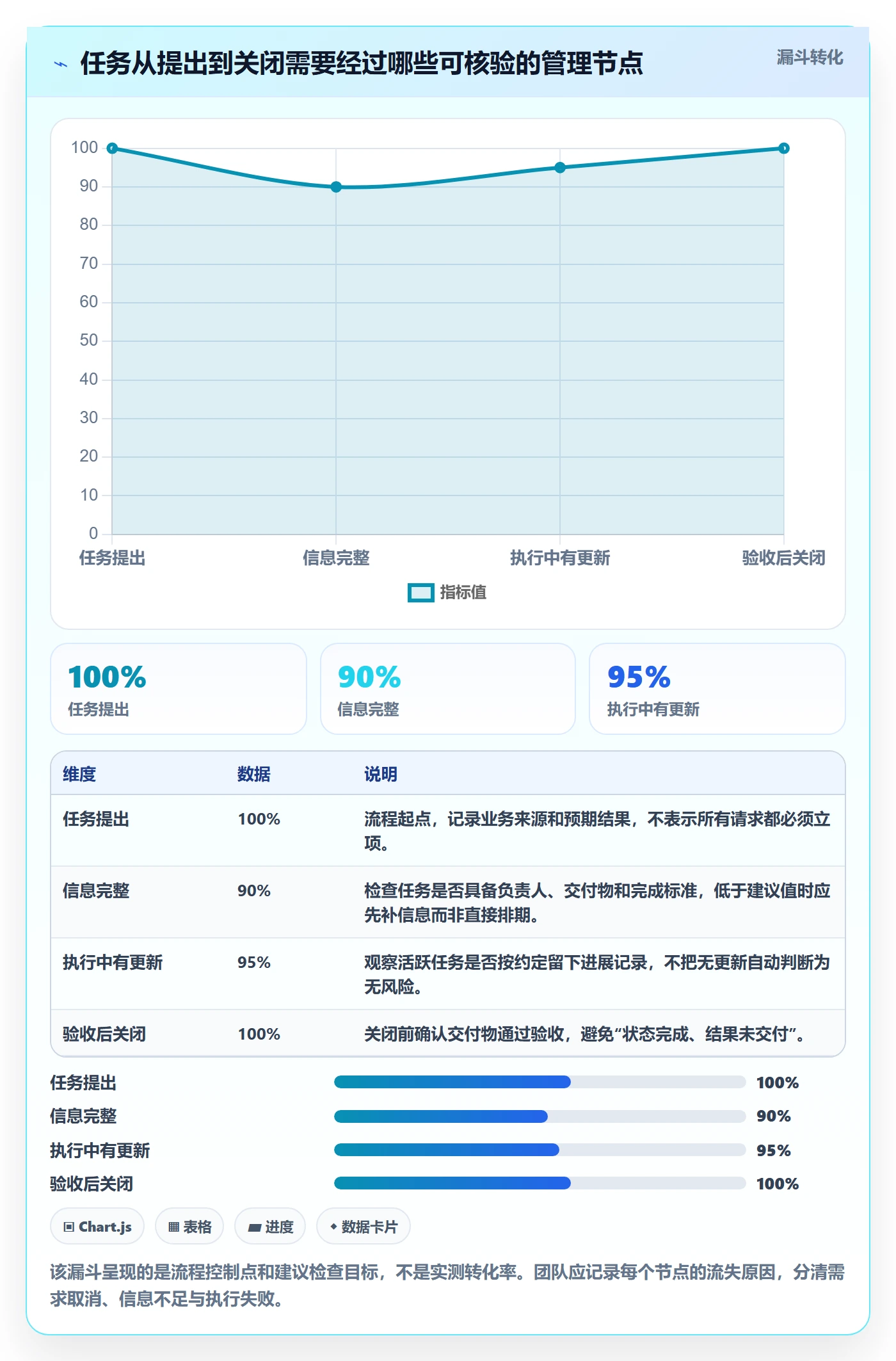The image size is (896, 1361).
Task: Toggle the 指标值 legend swatch
Action: [x=420, y=593]
